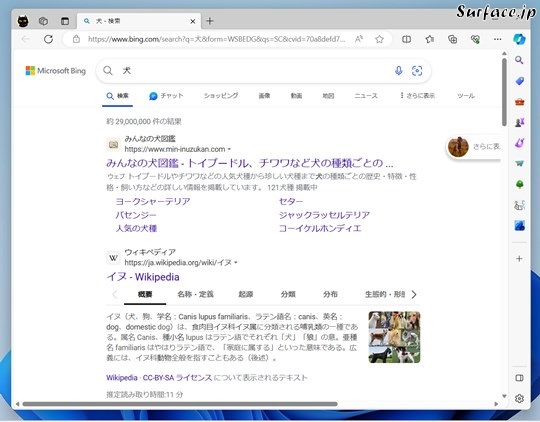This screenshot has height=422, width=540.
Task: Select the 分布 section tab
Action: (330, 294)
